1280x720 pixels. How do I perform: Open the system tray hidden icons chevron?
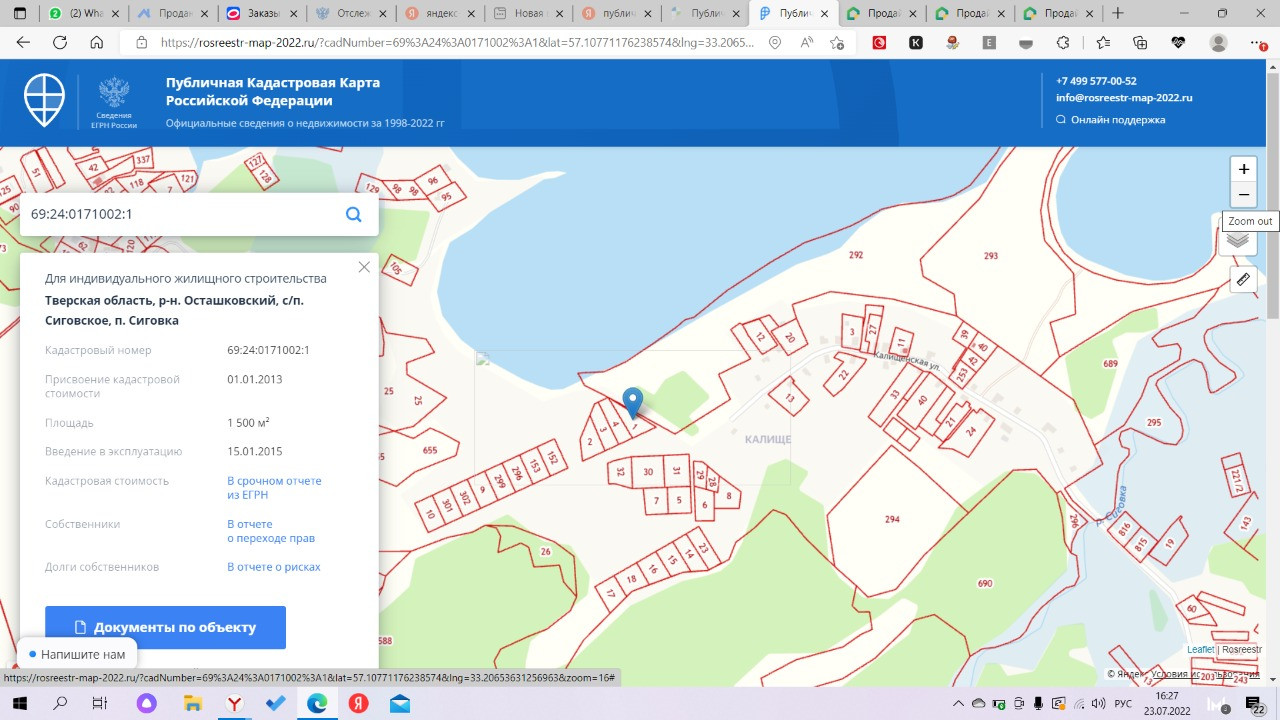[959, 704]
